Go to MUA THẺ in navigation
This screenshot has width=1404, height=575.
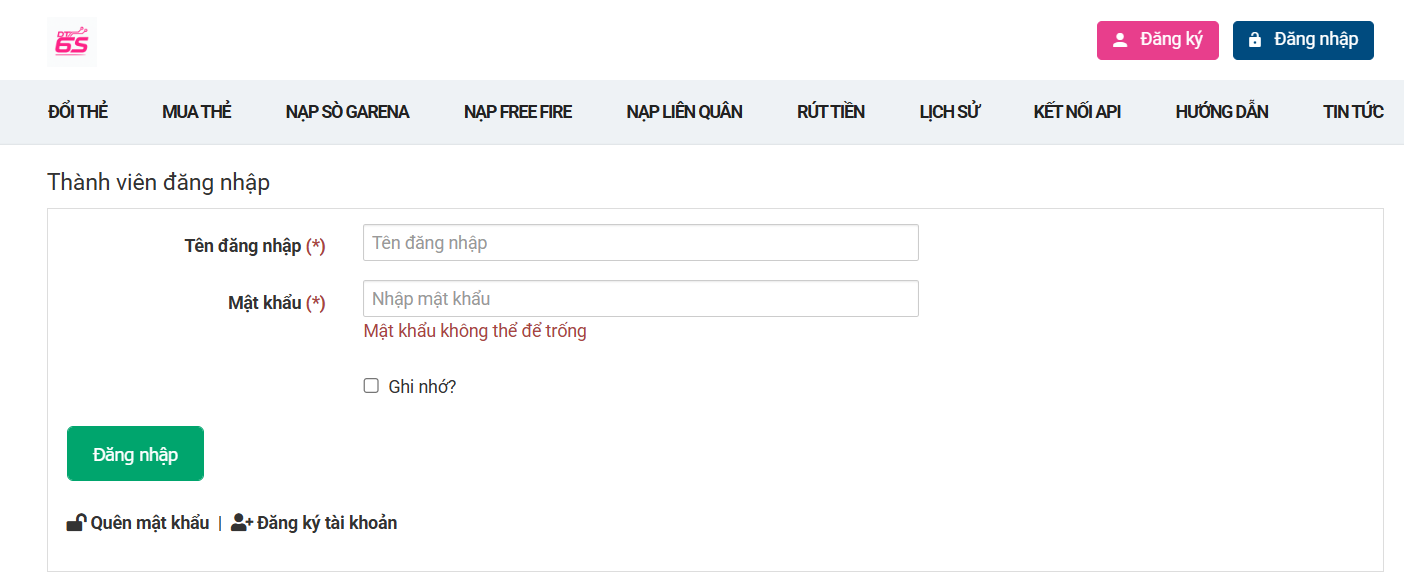[x=196, y=112]
